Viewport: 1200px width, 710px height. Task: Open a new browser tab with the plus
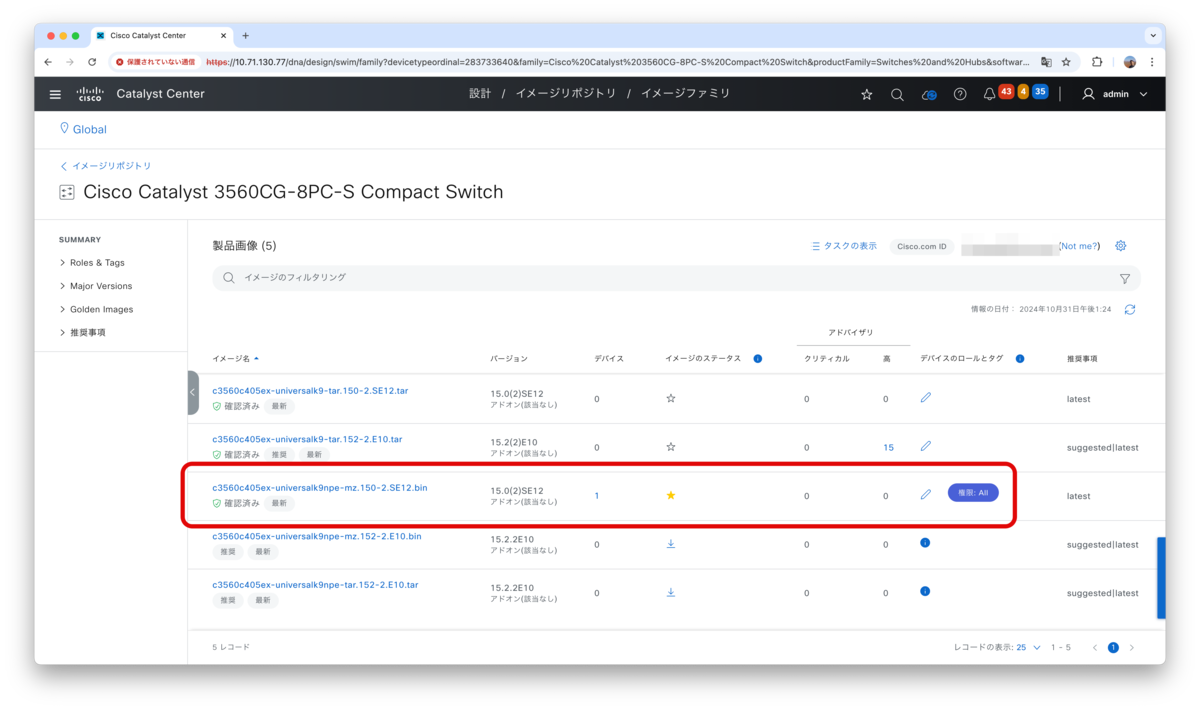[x=246, y=36]
